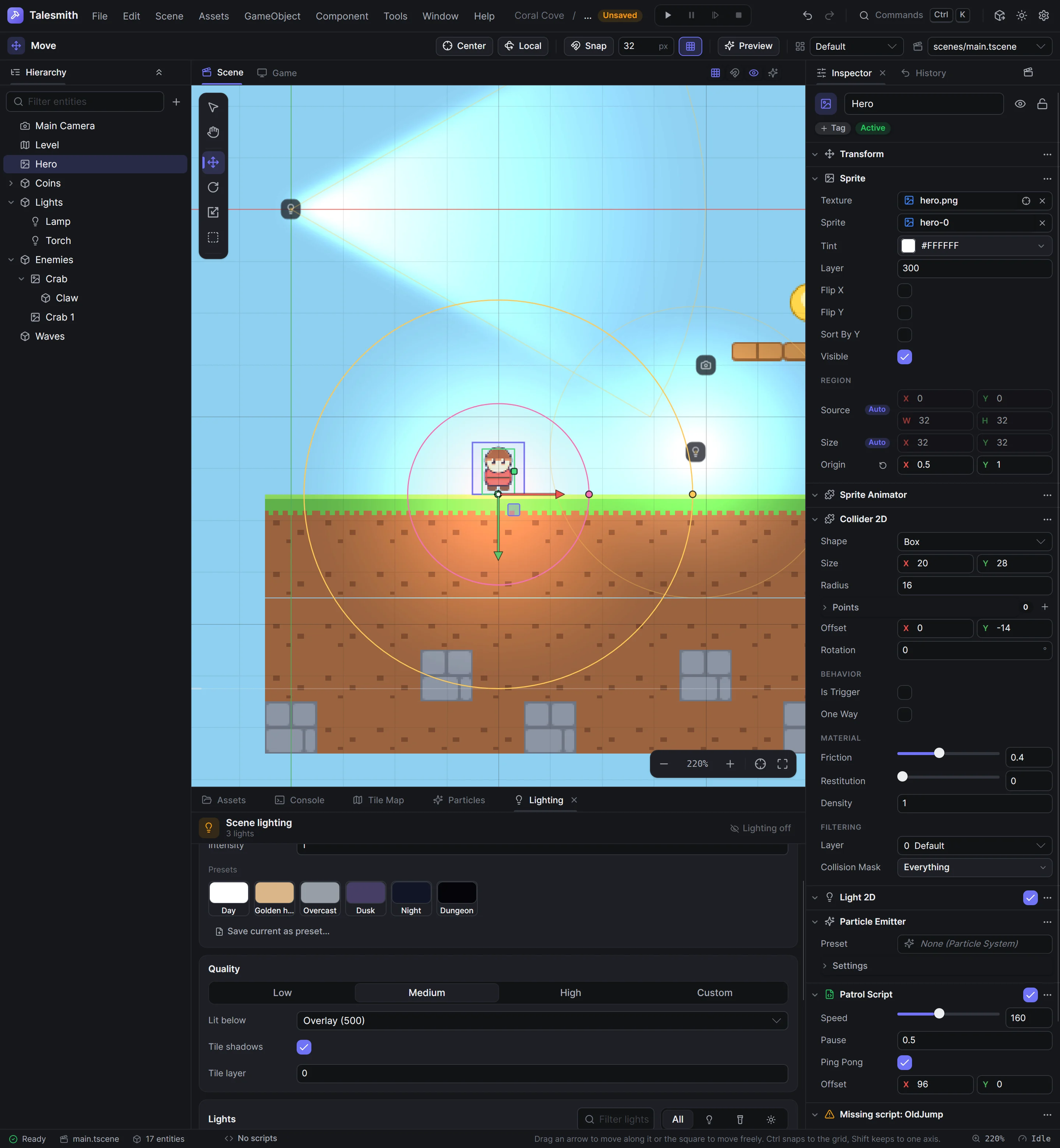Viewport: 1060px width, 1148px height.
Task: Uncheck the Visible checkbox
Action: click(x=904, y=357)
